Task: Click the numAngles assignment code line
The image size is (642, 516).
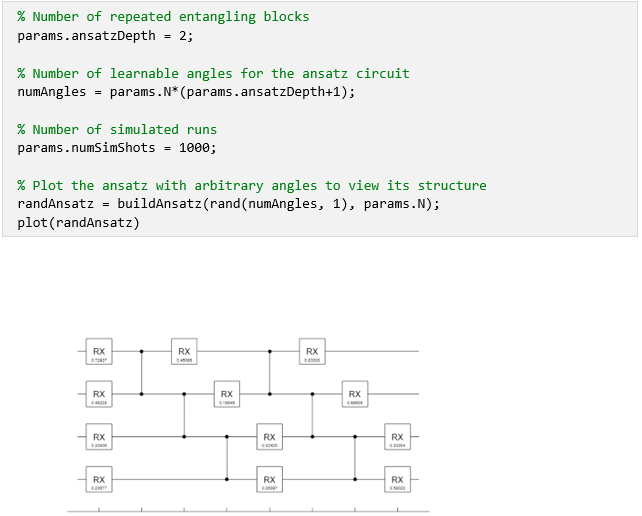Action: click(186, 91)
